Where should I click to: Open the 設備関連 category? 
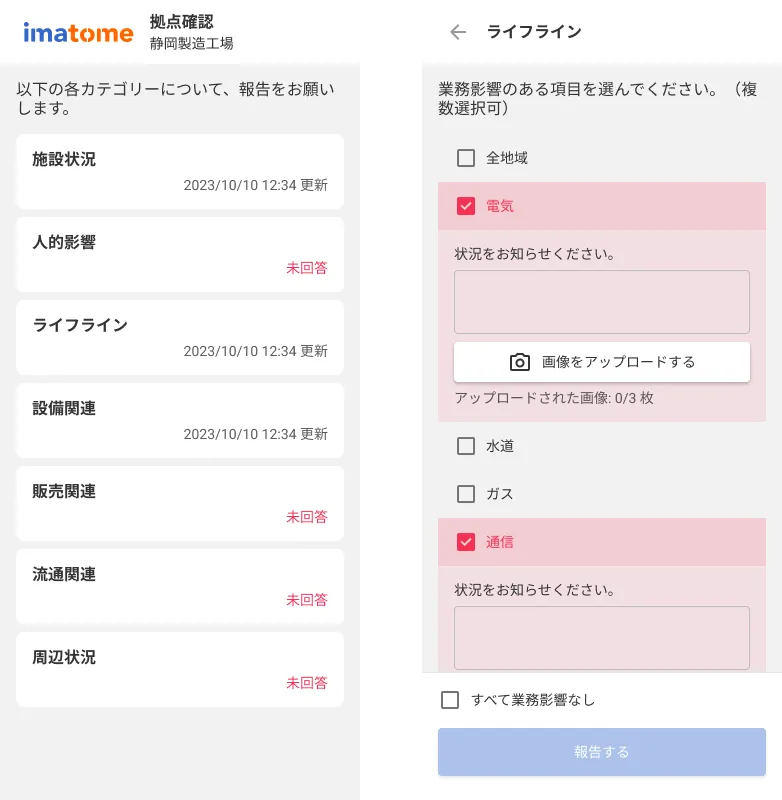[180, 420]
